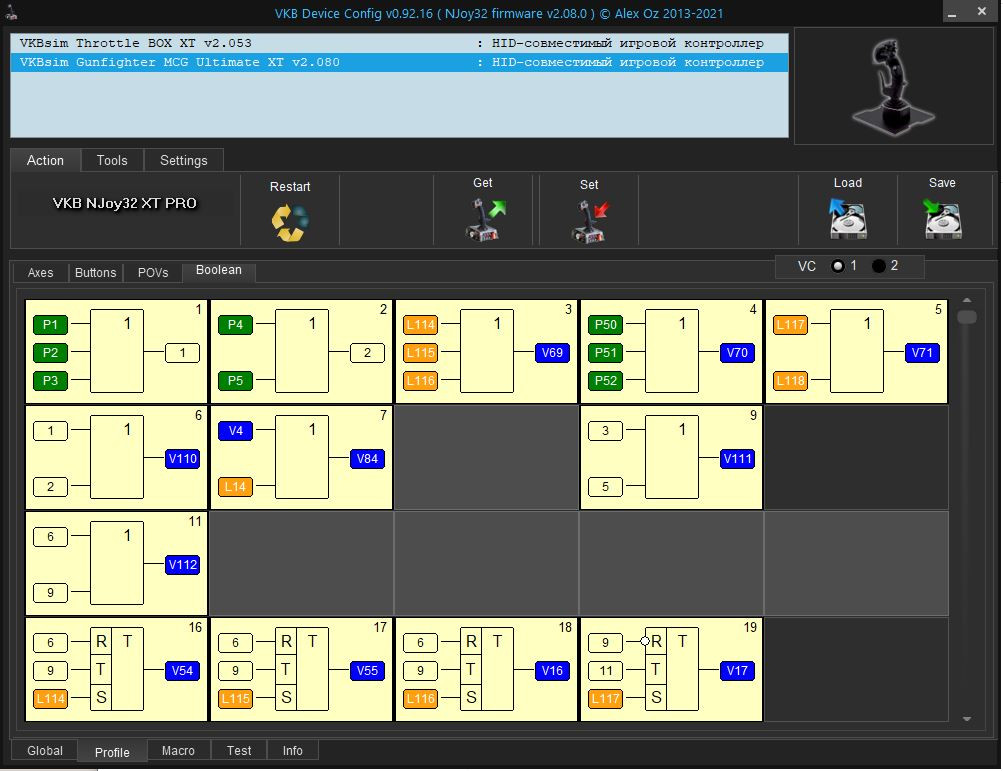The width and height of the screenshot is (1003, 771).
Task: Click blue V54 output of cell 16
Action: coord(182,671)
